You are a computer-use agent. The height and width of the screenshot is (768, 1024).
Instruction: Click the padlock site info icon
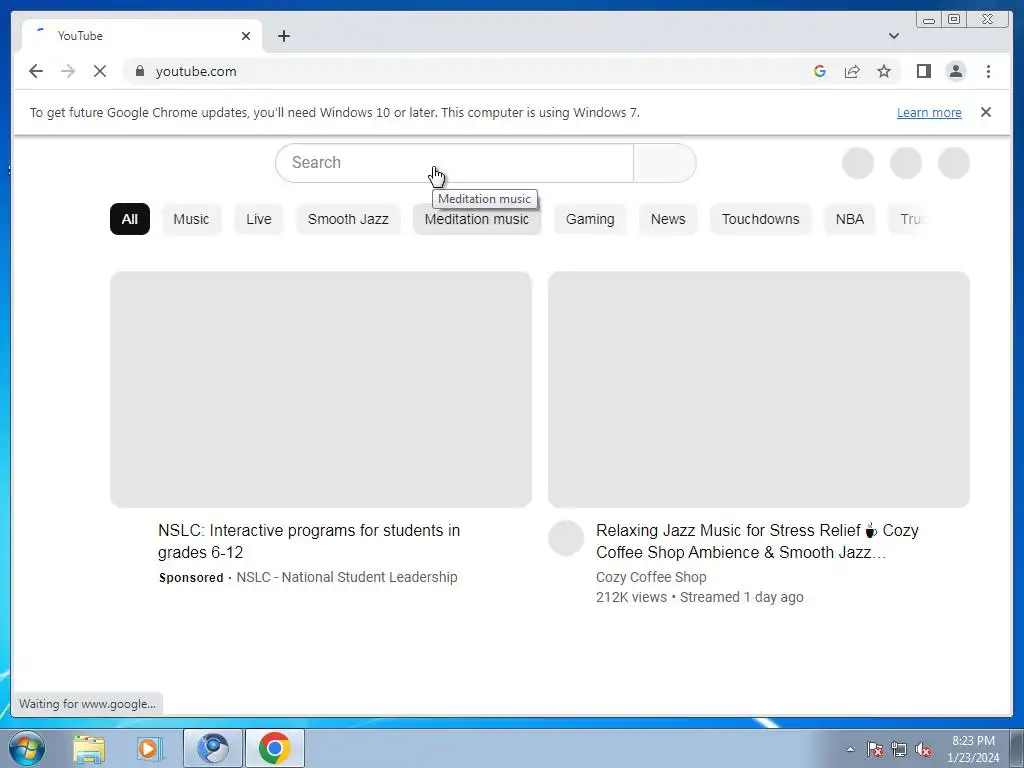point(140,71)
